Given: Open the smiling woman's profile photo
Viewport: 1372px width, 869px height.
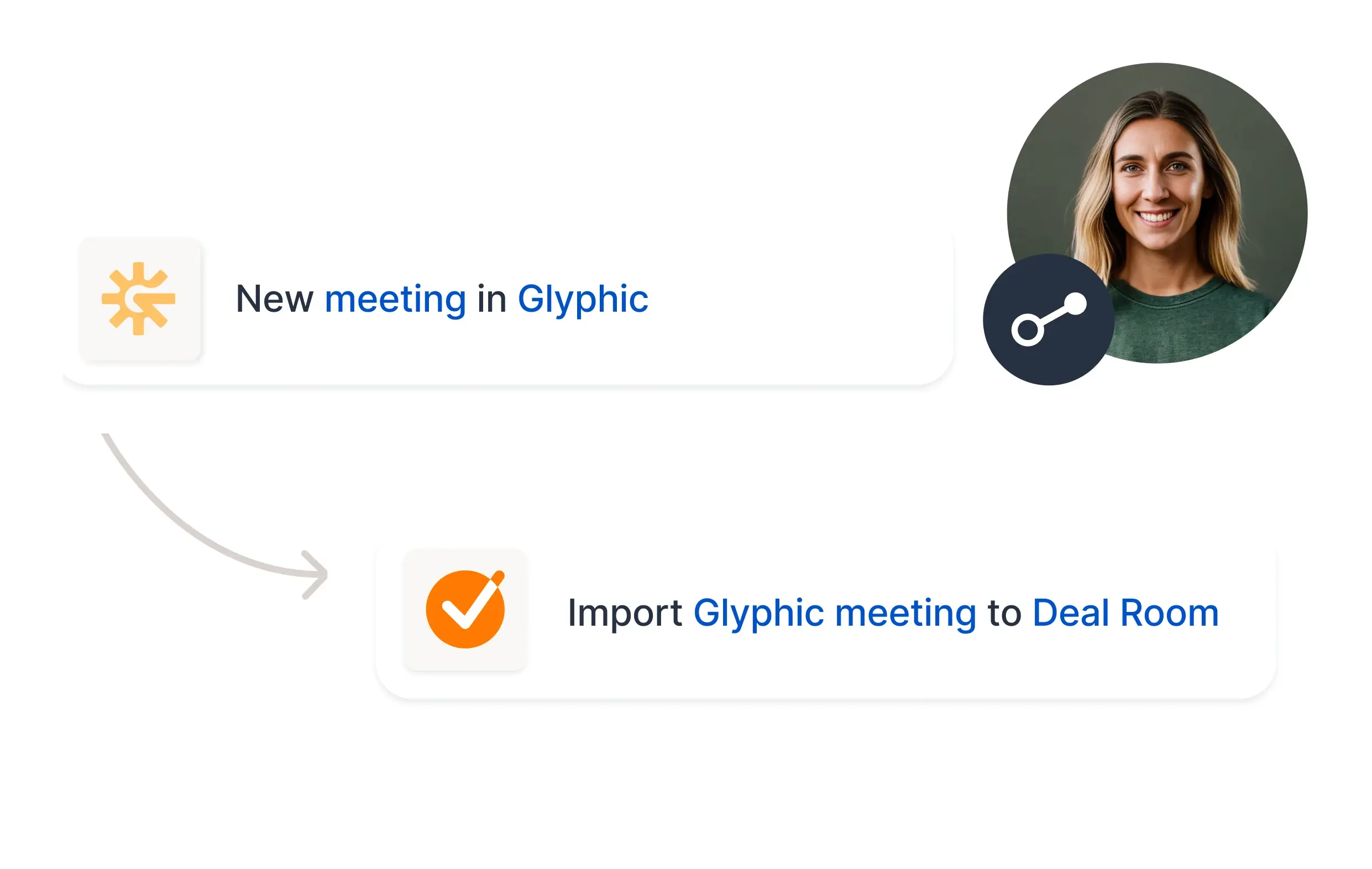Looking at the screenshot, I should coord(1157,212).
